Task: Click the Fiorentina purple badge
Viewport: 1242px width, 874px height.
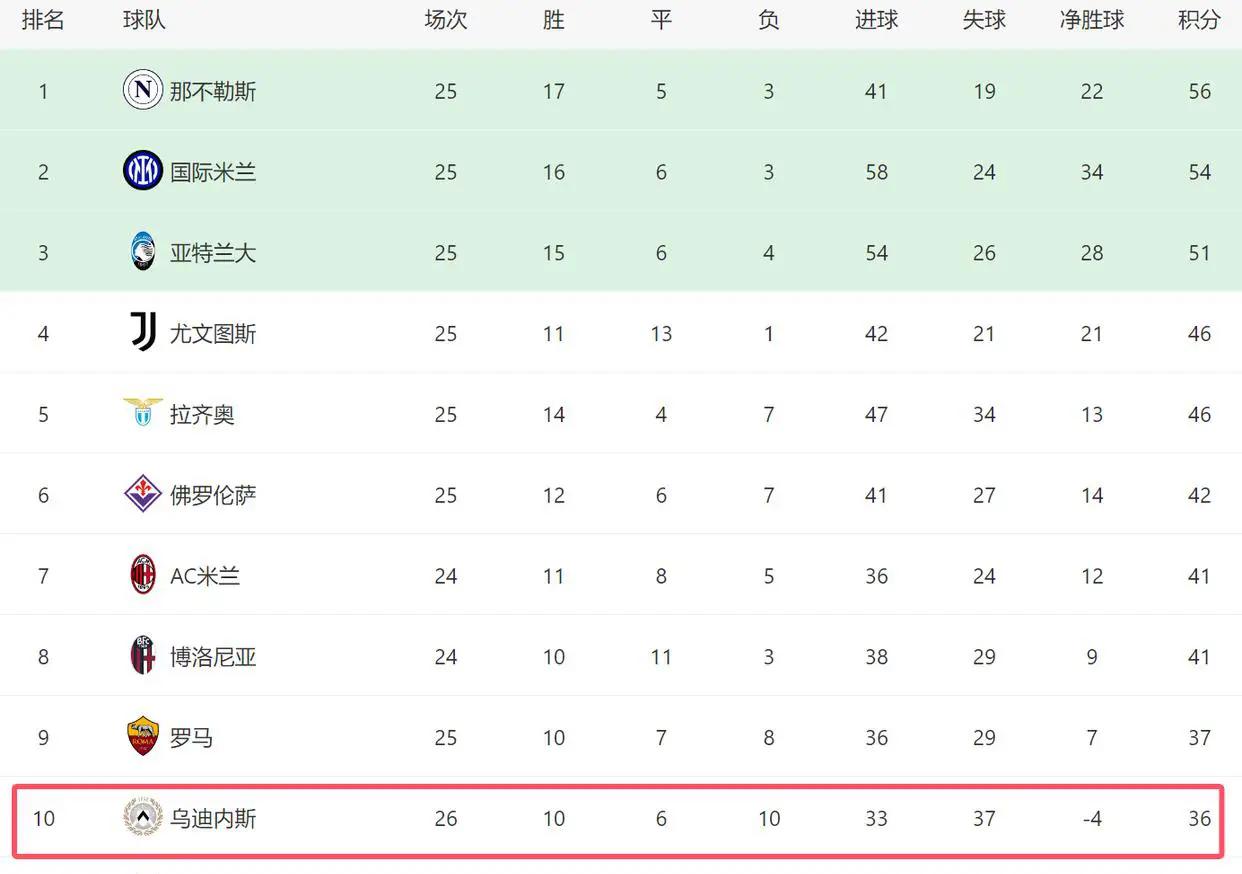Action: click(143, 494)
